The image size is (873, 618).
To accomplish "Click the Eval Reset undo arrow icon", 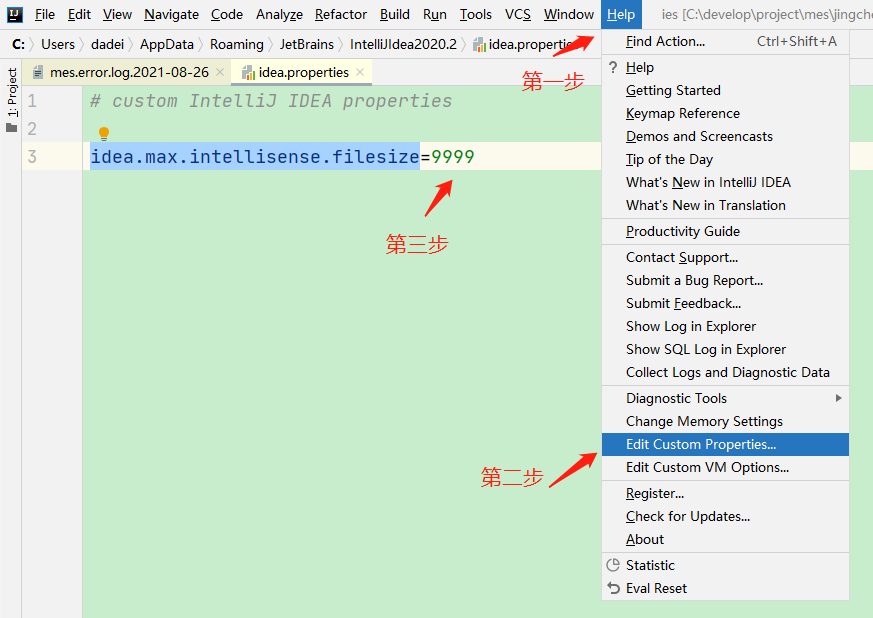I will pyautogui.click(x=613, y=588).
